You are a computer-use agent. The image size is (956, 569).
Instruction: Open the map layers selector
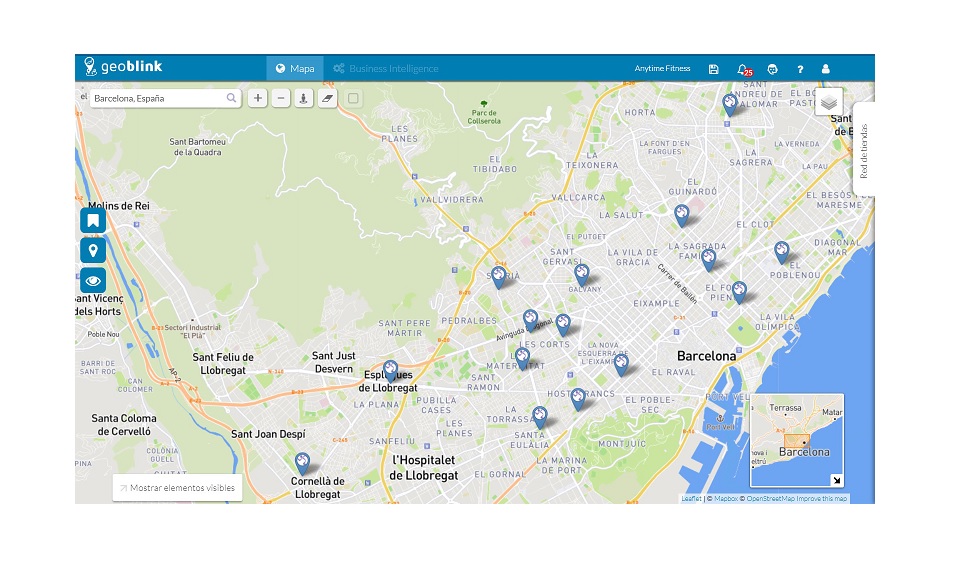click(828, 102)
